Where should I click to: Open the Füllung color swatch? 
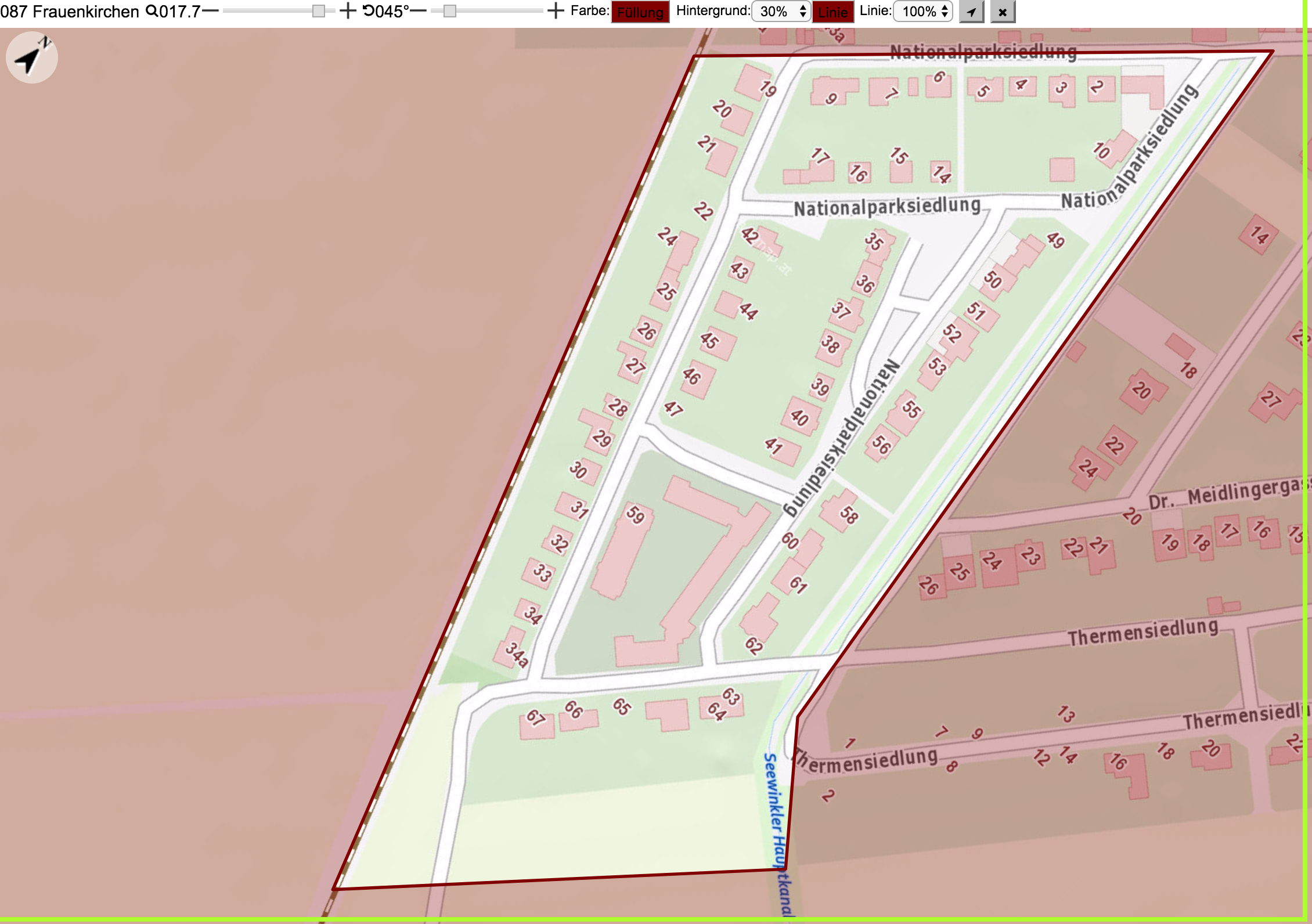pyautogui.click(x=640, y=12)
